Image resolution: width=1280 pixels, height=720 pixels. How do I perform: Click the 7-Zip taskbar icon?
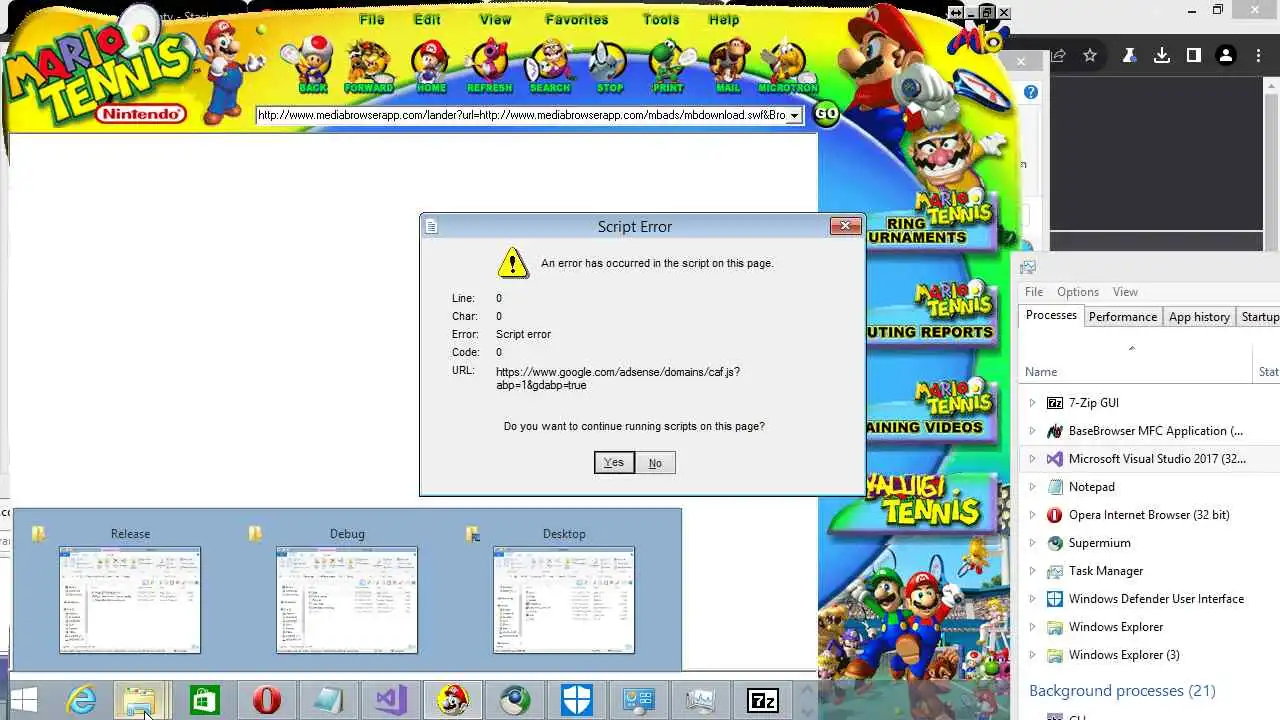tap(763, 701)
